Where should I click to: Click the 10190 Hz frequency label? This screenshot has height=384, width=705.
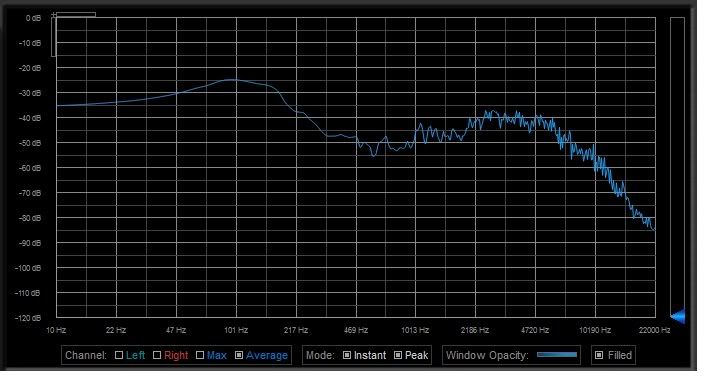pyautogui.click(x=595, y=330)
